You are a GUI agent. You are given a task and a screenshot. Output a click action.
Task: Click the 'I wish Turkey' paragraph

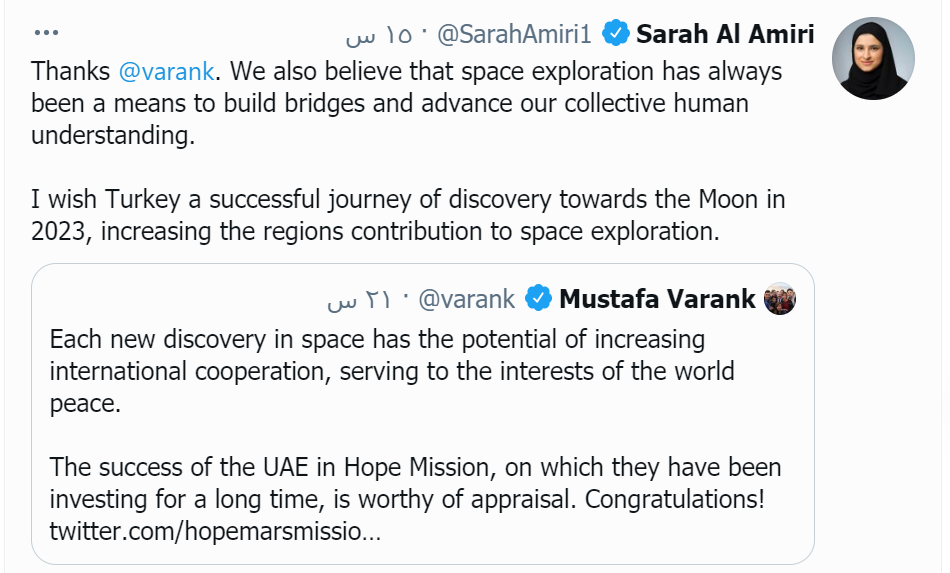point(400,215)
